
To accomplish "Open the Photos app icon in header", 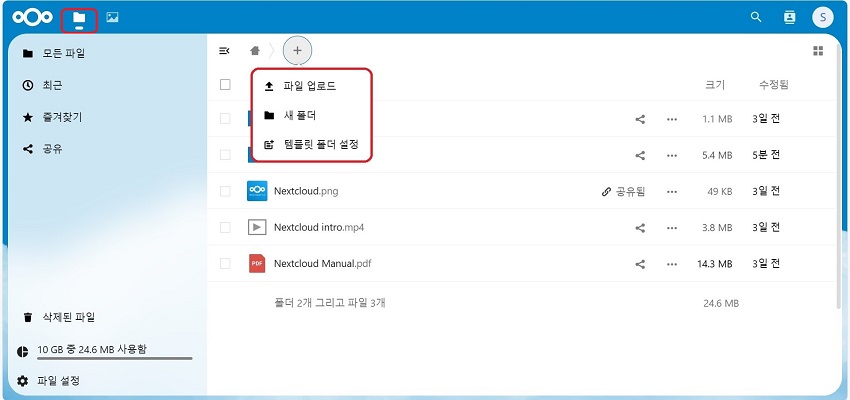I will tap(113, 18).
